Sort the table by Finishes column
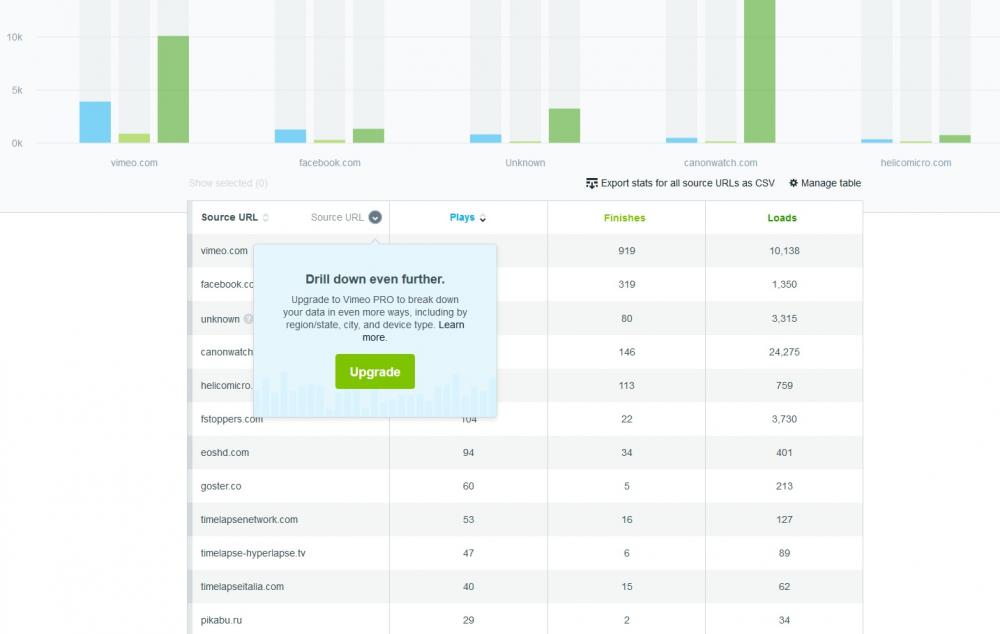Image resolution: width=1000 pixels, height=634 pixels. pos(625,218)
